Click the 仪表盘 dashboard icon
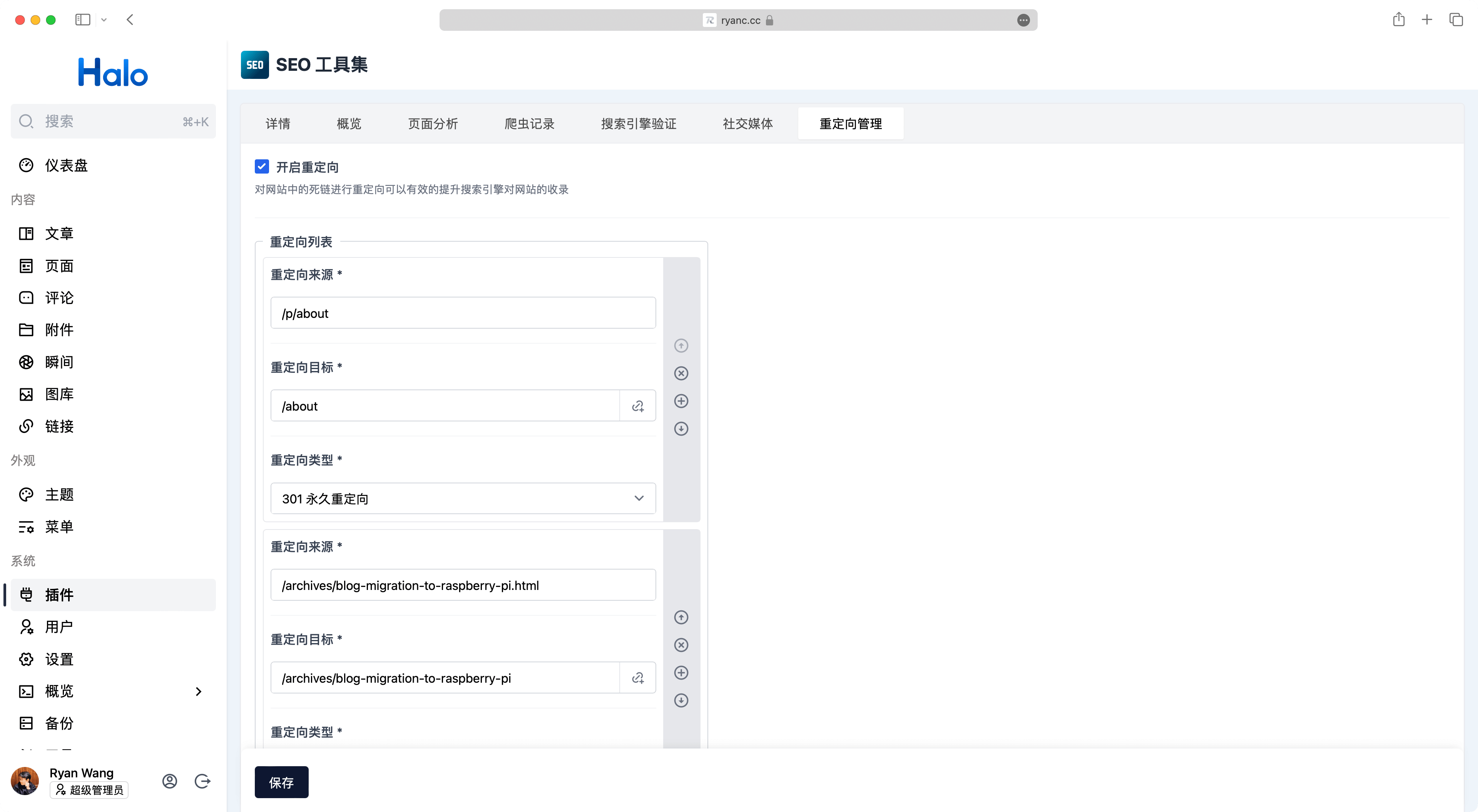 [27, 165]
